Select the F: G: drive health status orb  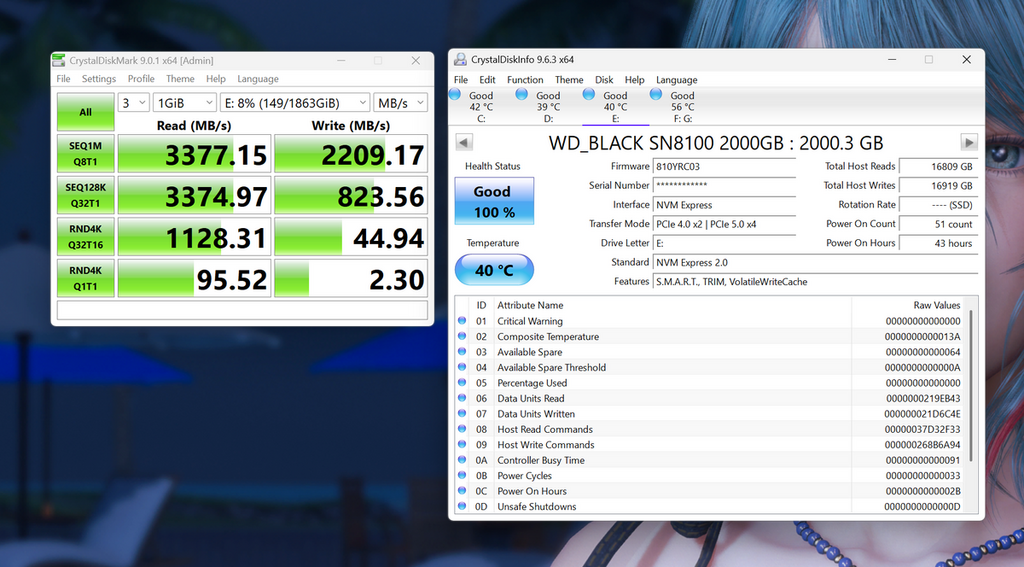pos(656,95)
